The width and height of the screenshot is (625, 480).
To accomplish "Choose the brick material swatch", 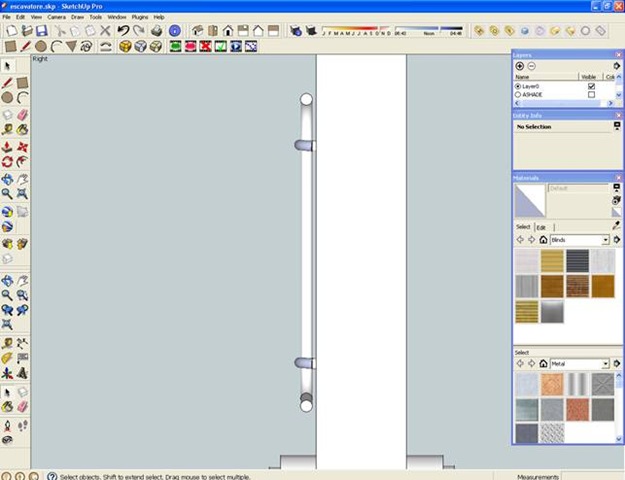I will coord(578,286).
